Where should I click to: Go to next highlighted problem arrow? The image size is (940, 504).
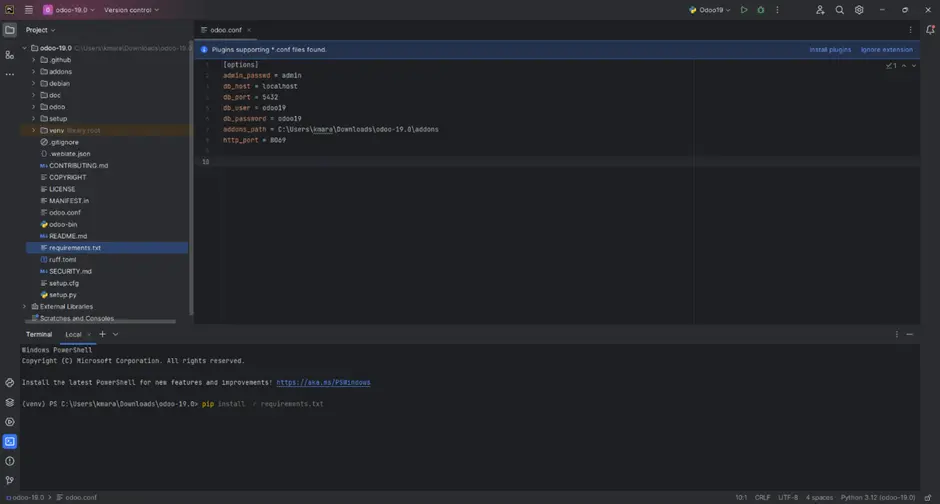click(914, 66)
